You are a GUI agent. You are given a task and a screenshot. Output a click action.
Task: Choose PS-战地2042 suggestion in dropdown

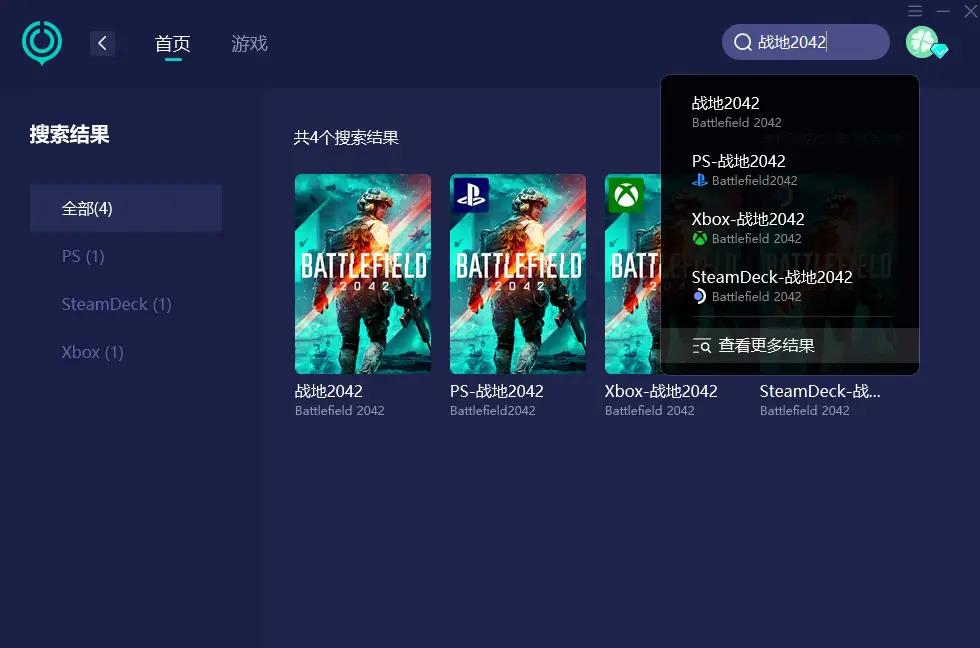click(790, 170)
